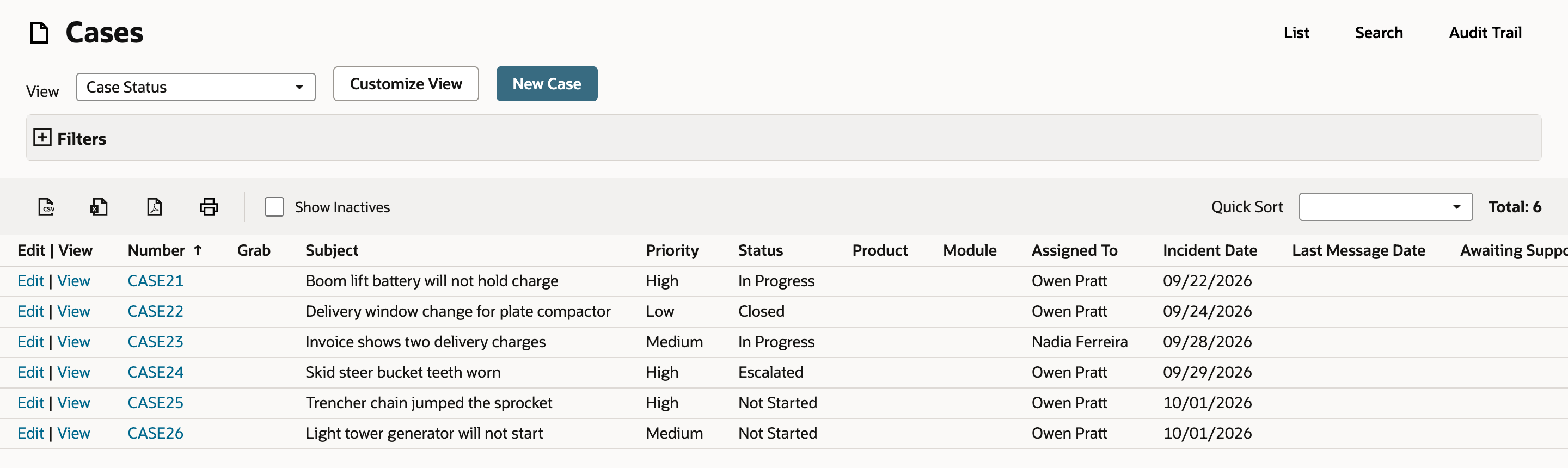
Task: Click the Product column header
Action: 880,250
